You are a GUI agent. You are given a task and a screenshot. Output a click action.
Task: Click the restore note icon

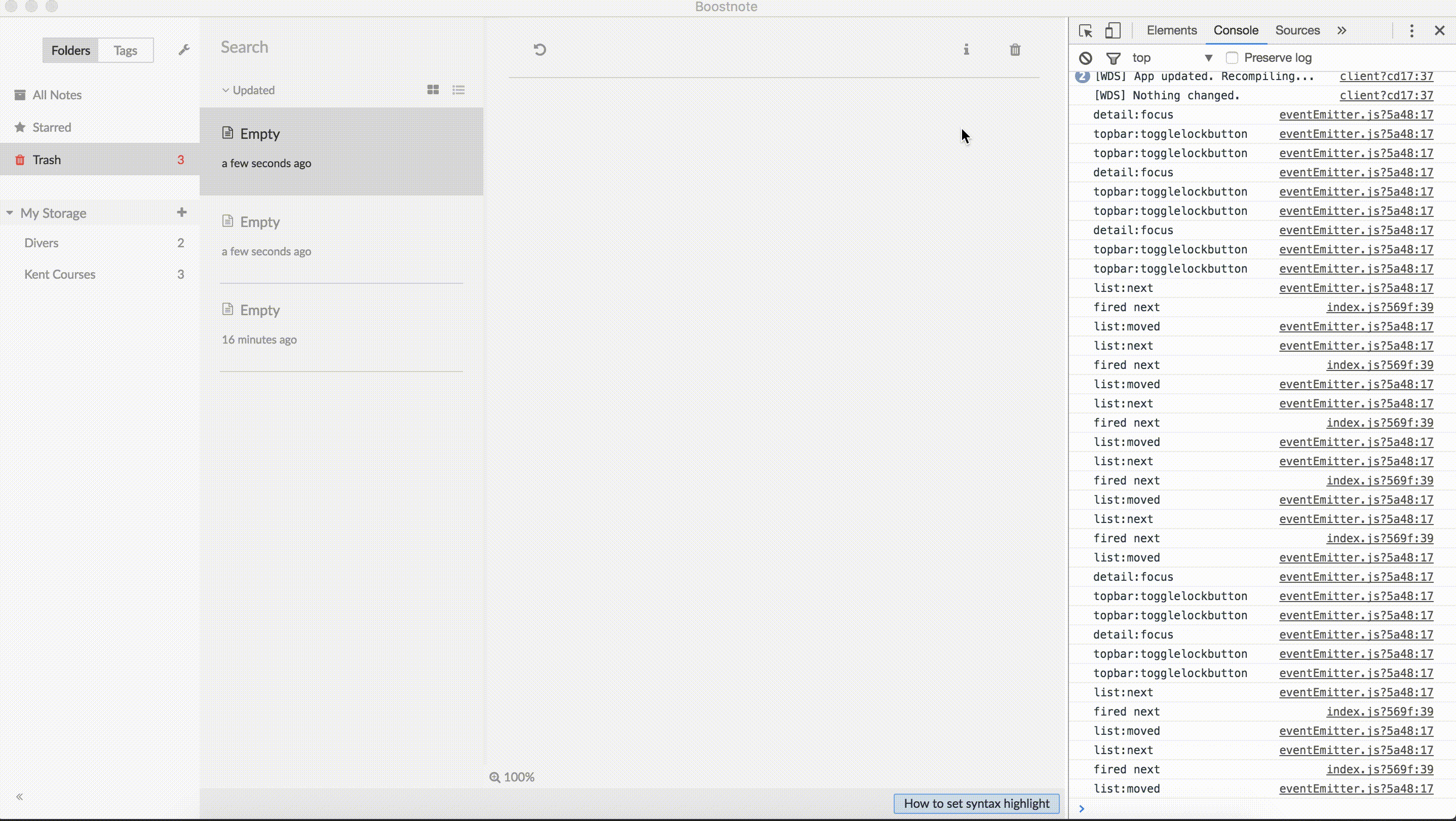click(x=540, y=50)
